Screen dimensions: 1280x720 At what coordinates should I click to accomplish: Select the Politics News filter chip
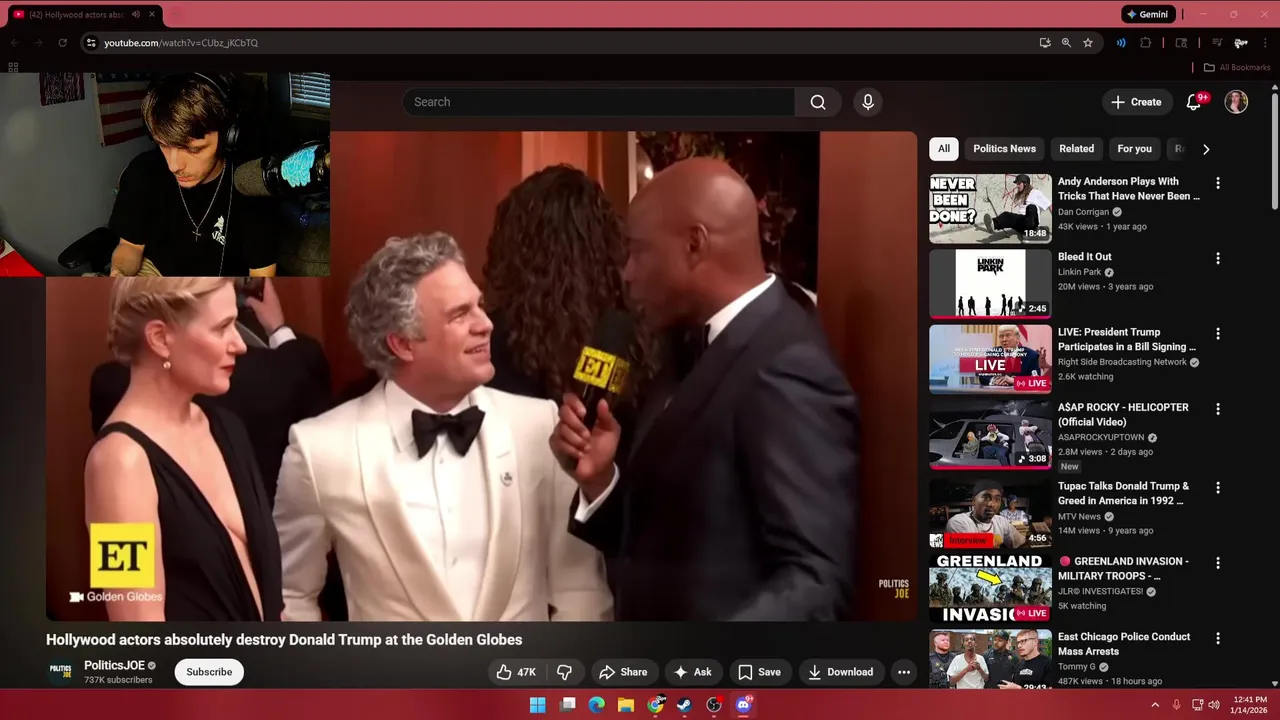(x=1004, y=149)
